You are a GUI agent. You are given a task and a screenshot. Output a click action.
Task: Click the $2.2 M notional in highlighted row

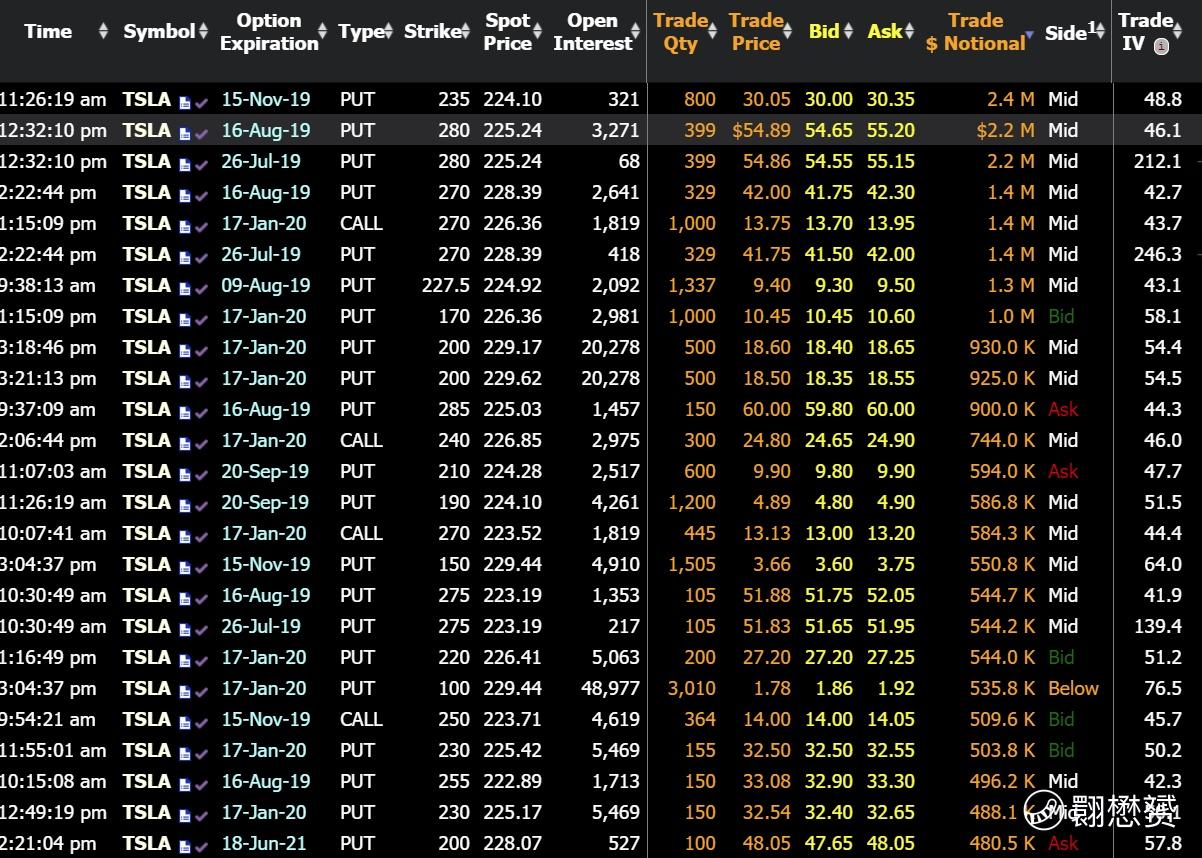pyautogui.click(x=1005, y=130)
